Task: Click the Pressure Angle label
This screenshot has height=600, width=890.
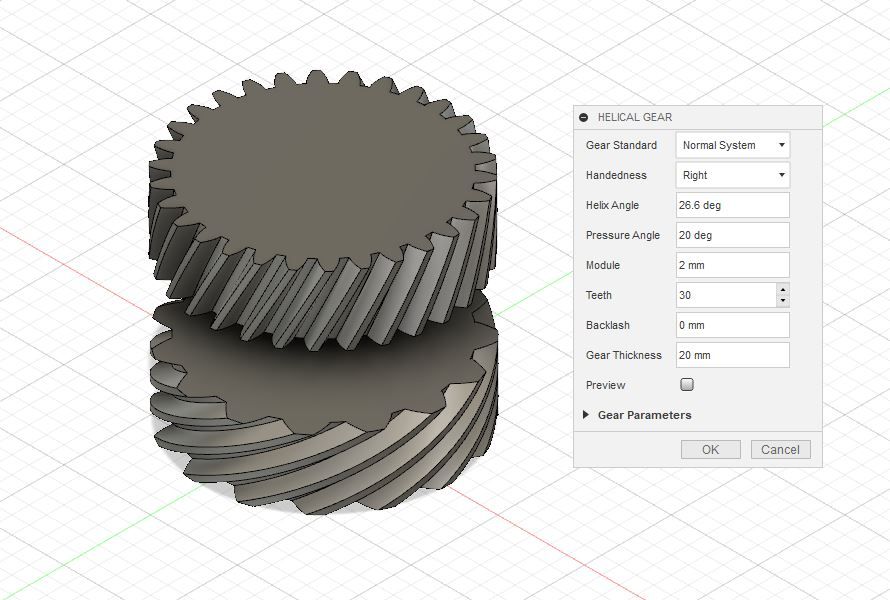Action: [623, 235]
